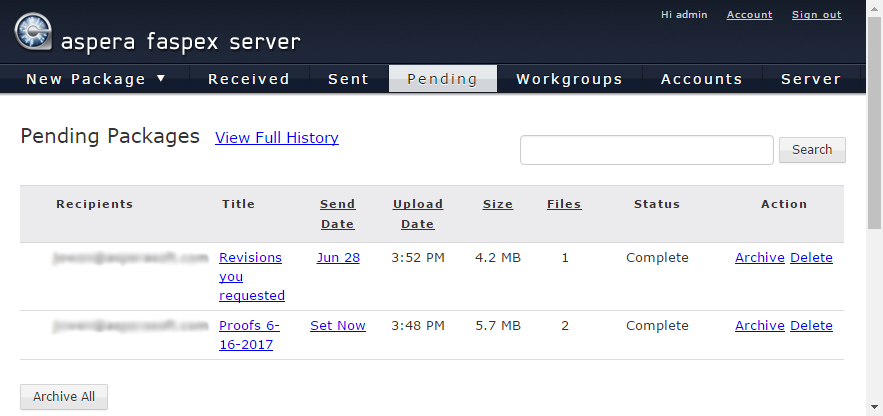Open the Received tab
883x416 pixels.
click(248, 79)
